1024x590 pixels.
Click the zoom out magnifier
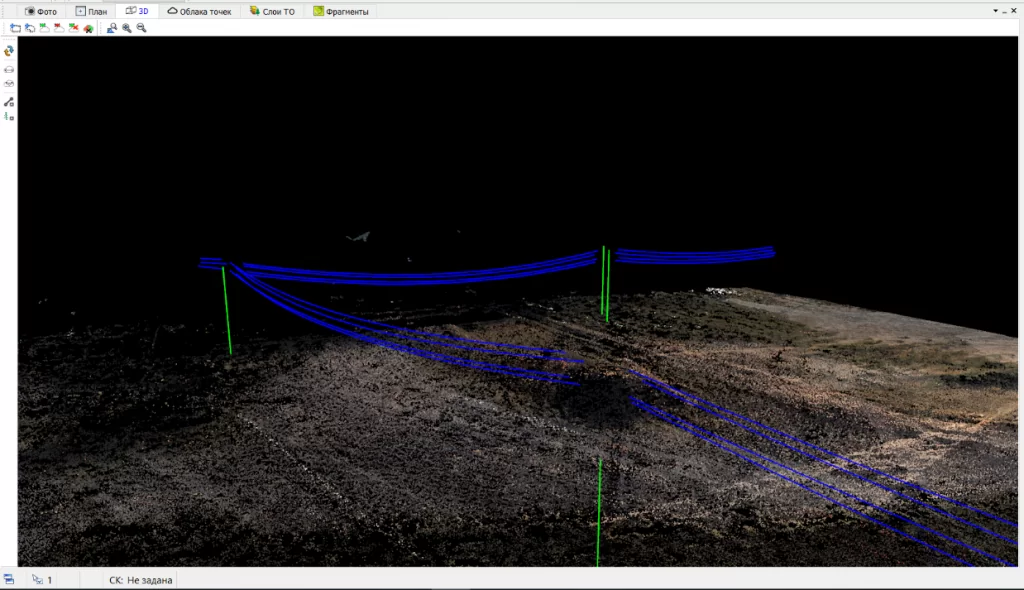point(142,28)
